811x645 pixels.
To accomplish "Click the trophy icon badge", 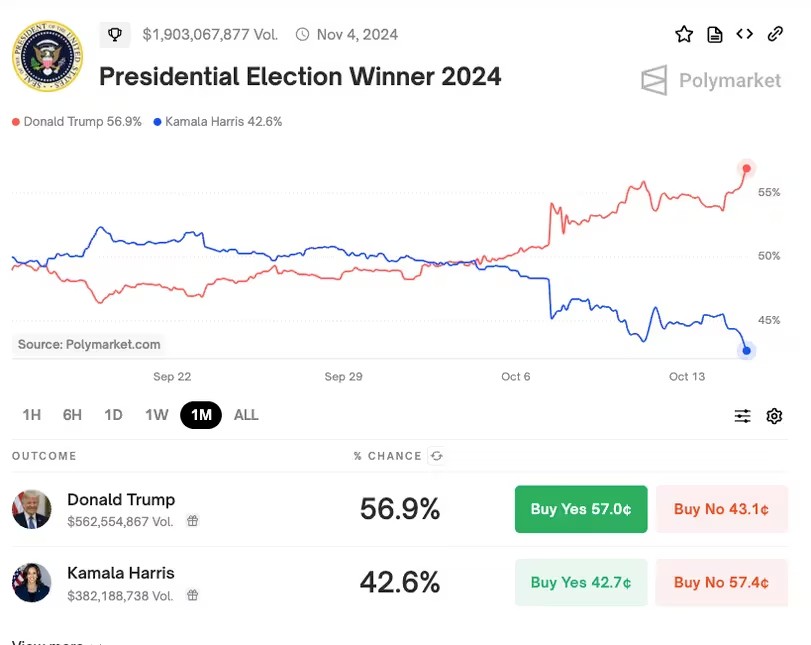I will [114, 35].
